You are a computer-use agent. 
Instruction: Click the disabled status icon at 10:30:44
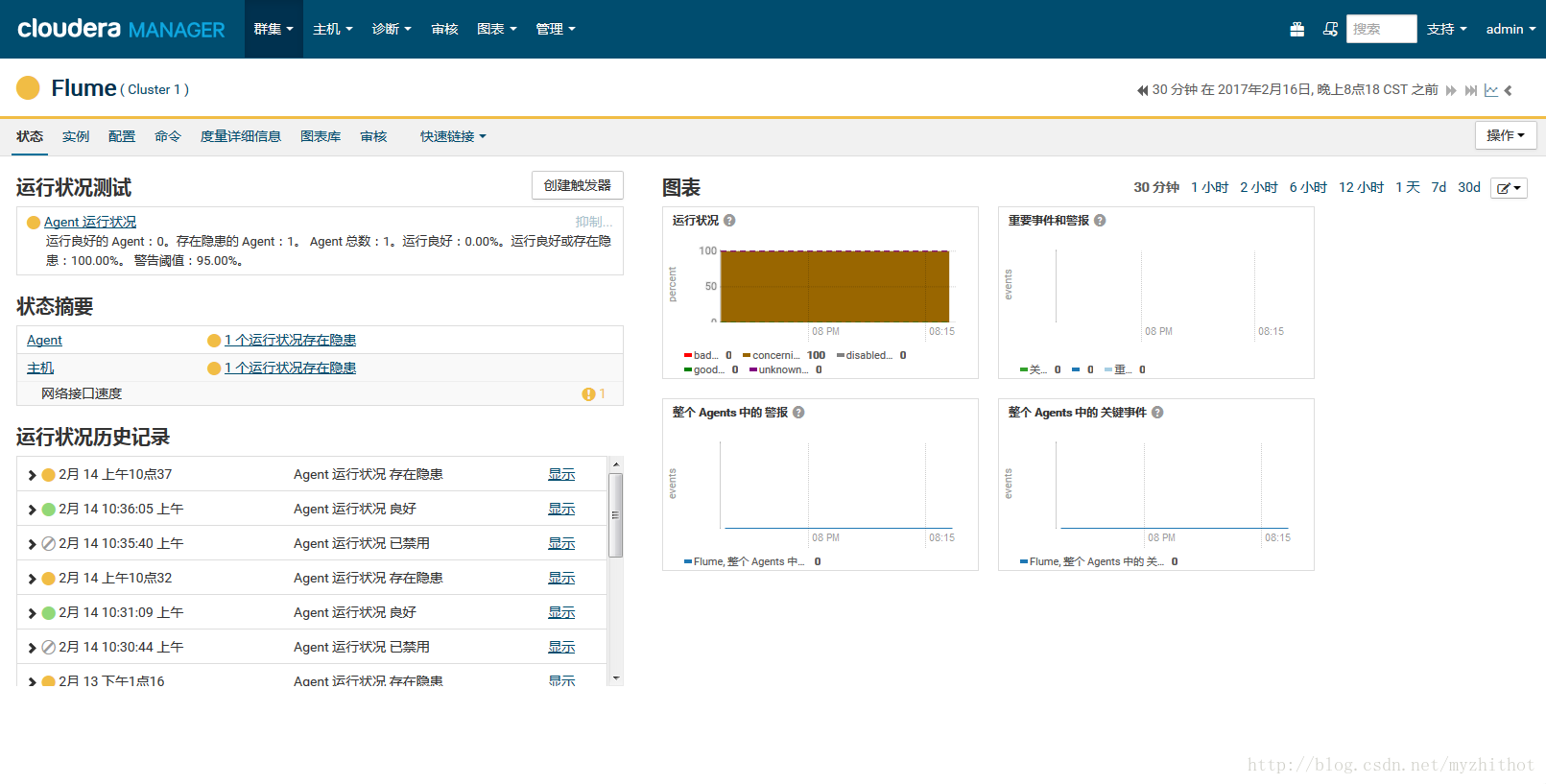[x=48, y=648]
